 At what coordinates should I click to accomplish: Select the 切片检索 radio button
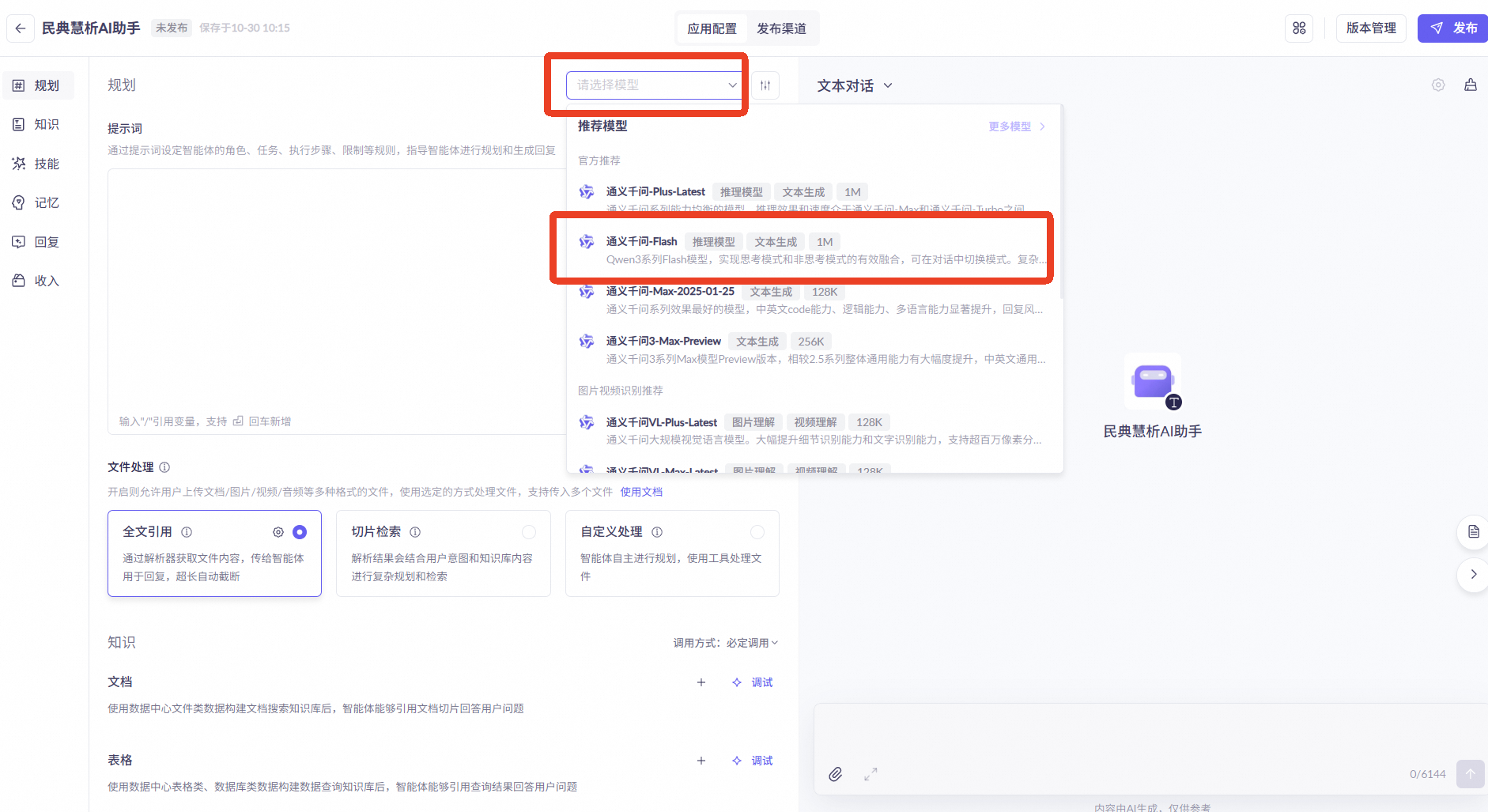click(529, 532)
